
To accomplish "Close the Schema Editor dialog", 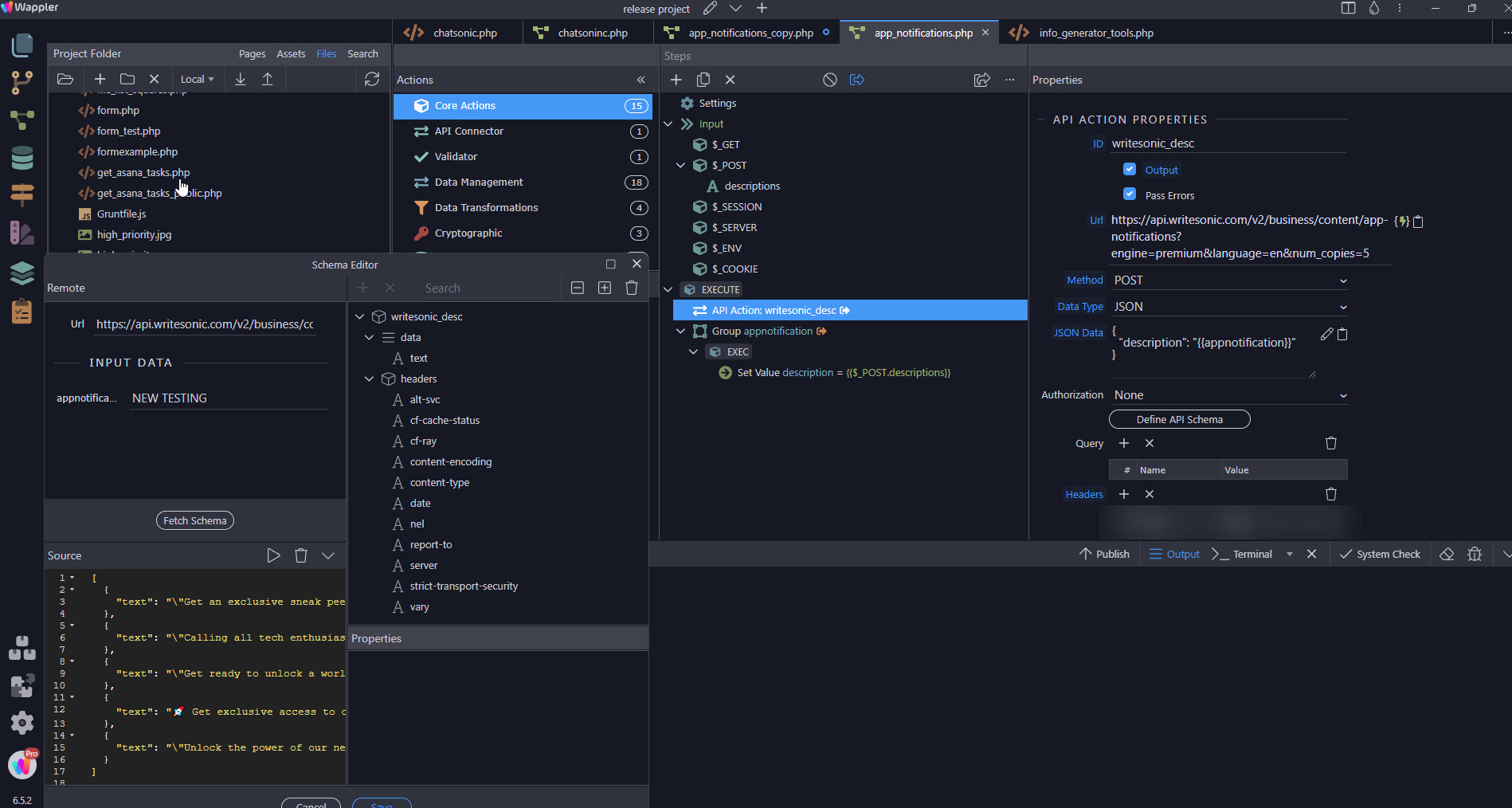I will 637,264.
